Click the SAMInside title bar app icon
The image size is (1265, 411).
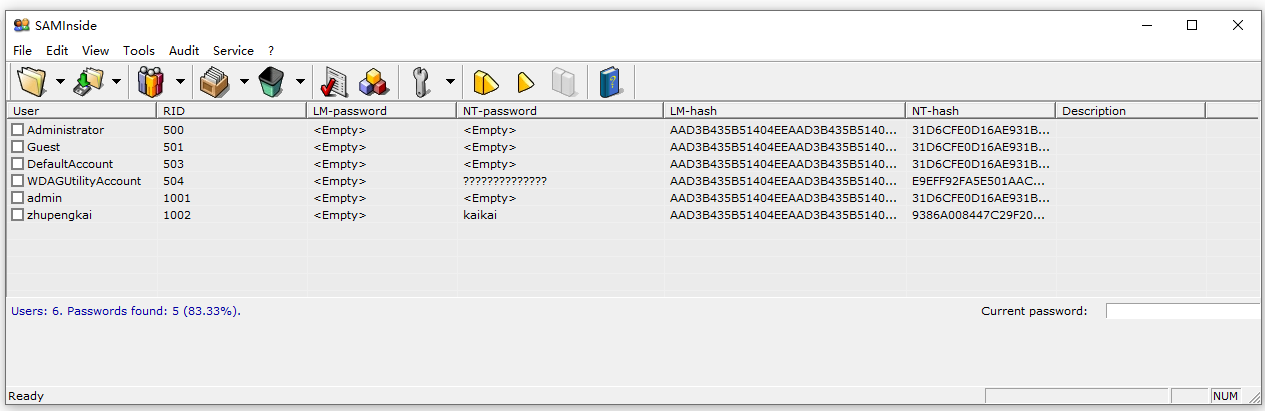click(22, 25)
